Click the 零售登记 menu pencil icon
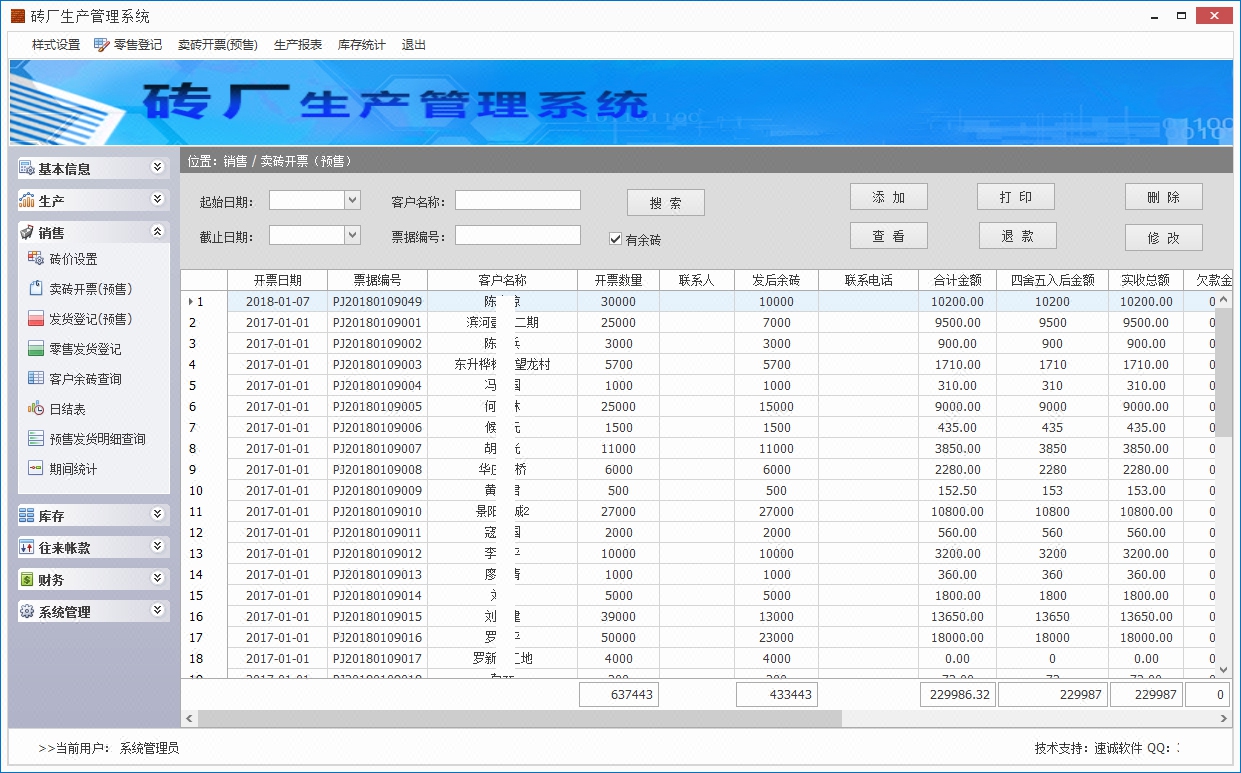Viewport: 1241px width, 773px height. (x=102, y=44)
